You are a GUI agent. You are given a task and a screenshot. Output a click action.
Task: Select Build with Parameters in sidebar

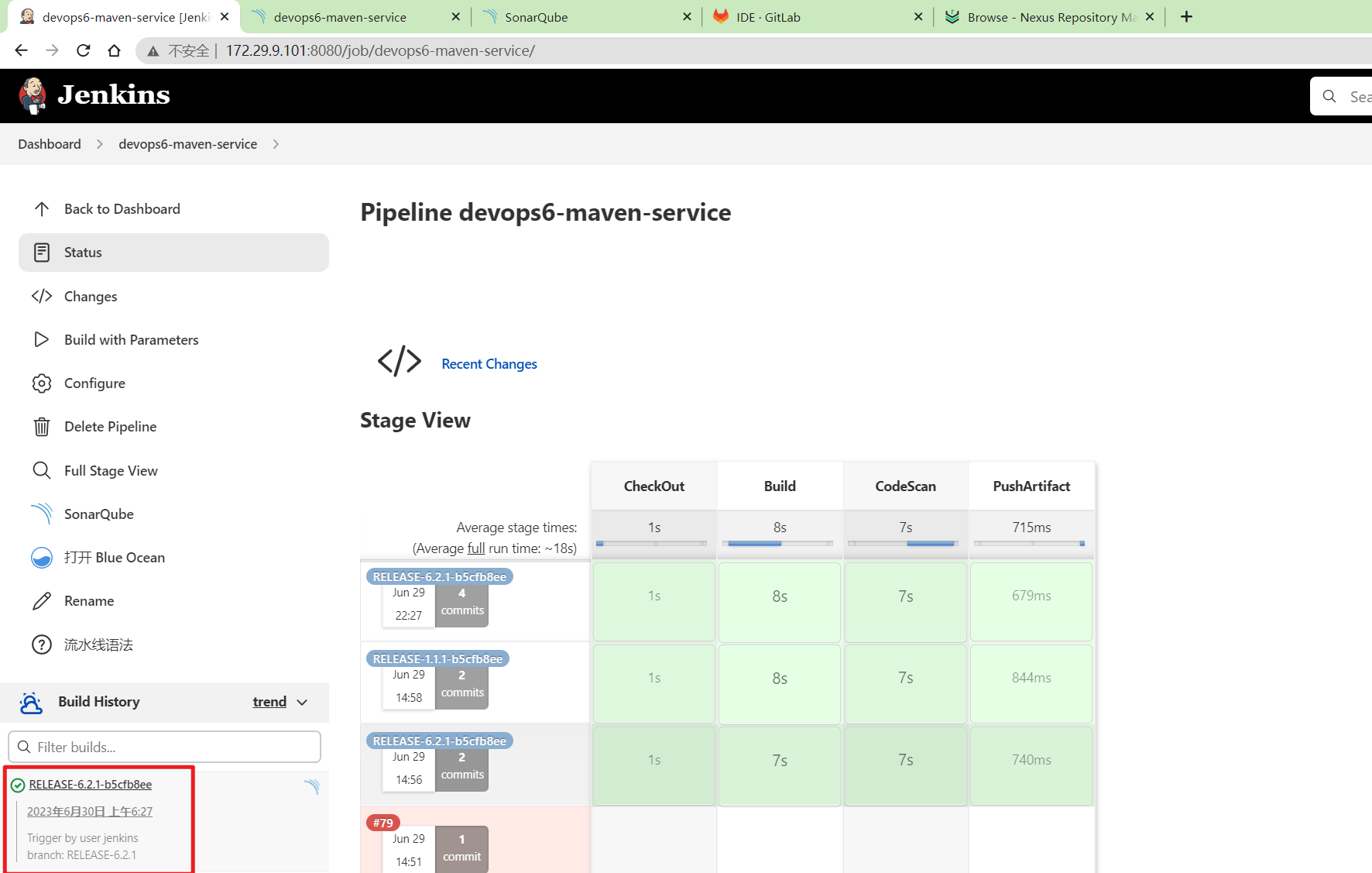click(173, 340)
